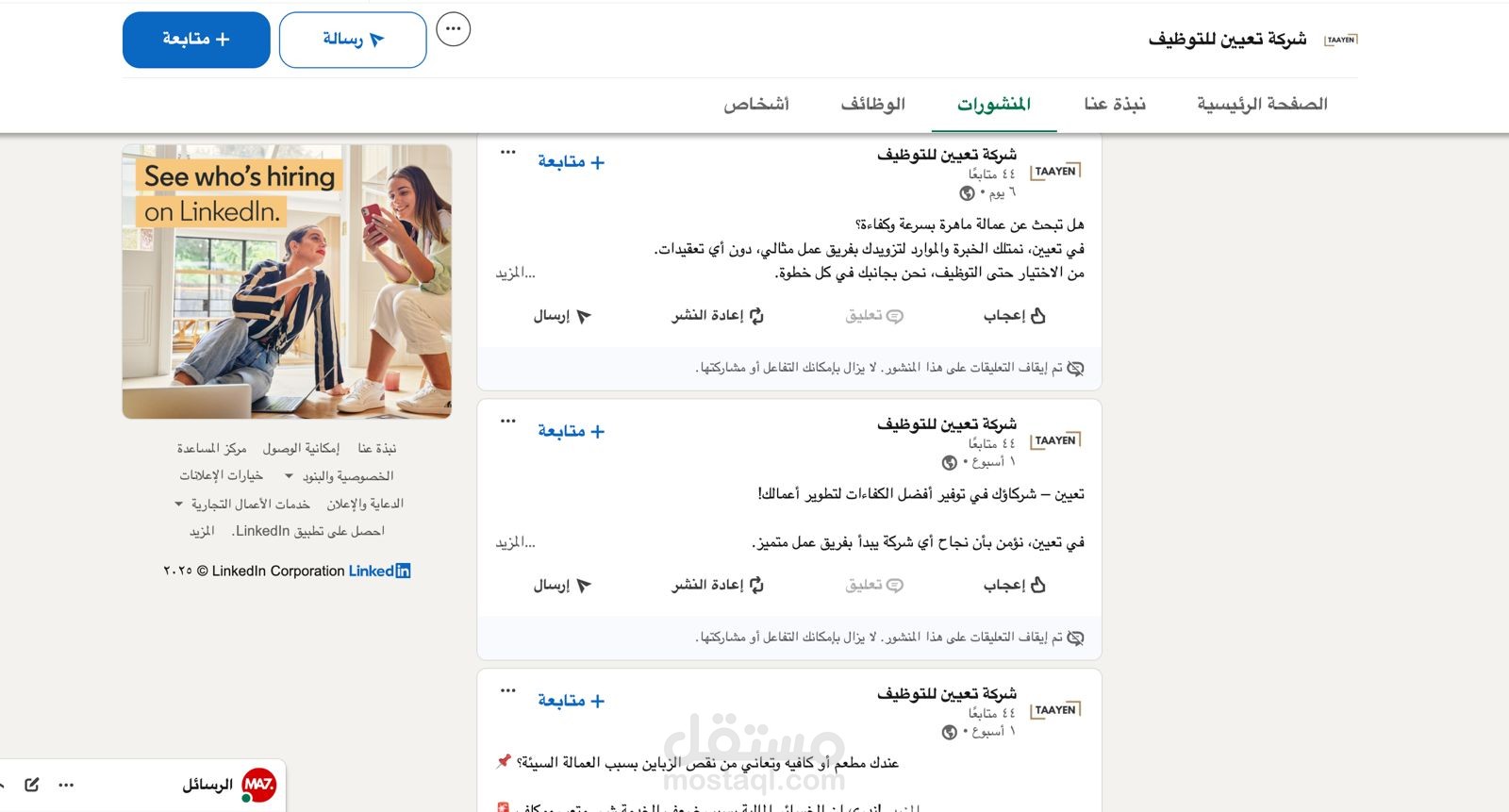Follow company from the restaurant post
Image resolution: width=1509 pixels, height=812 pixels.
pyautogui.click(x=571, y=701)
